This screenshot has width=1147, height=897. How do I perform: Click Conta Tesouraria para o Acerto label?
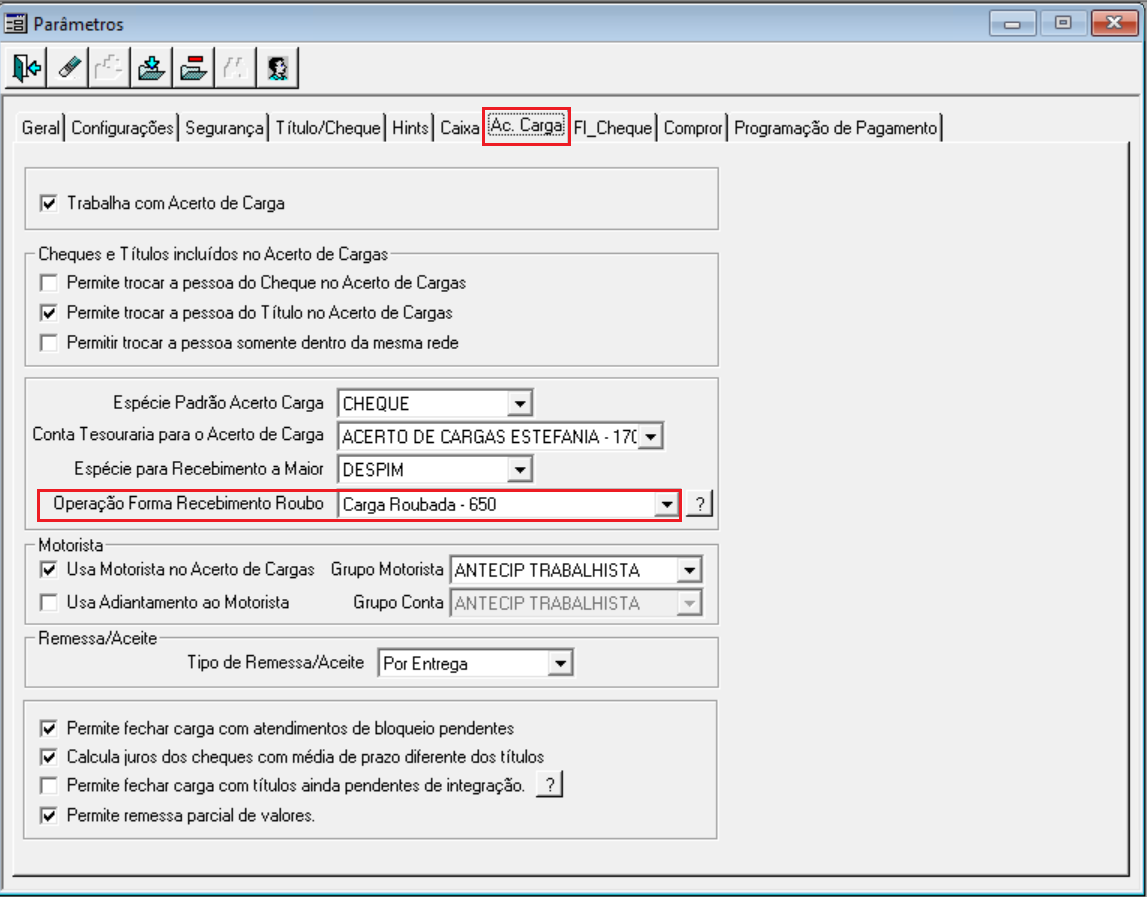pyautogui.click(x=178, y=434)
